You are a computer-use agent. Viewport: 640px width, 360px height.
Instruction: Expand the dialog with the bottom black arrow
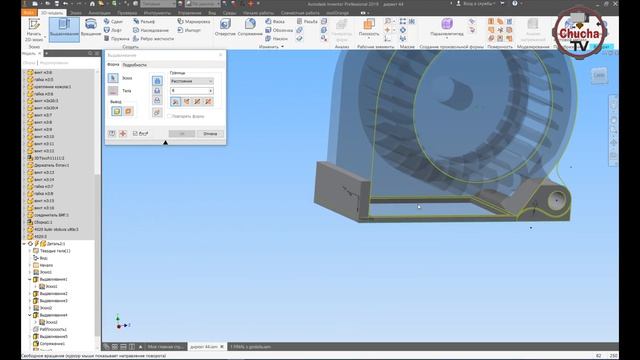(165, 142)
